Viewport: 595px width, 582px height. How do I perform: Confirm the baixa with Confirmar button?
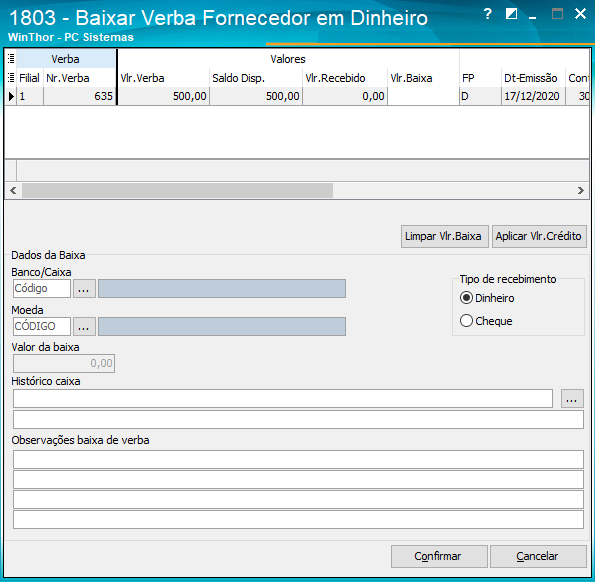tap(439, 556)
